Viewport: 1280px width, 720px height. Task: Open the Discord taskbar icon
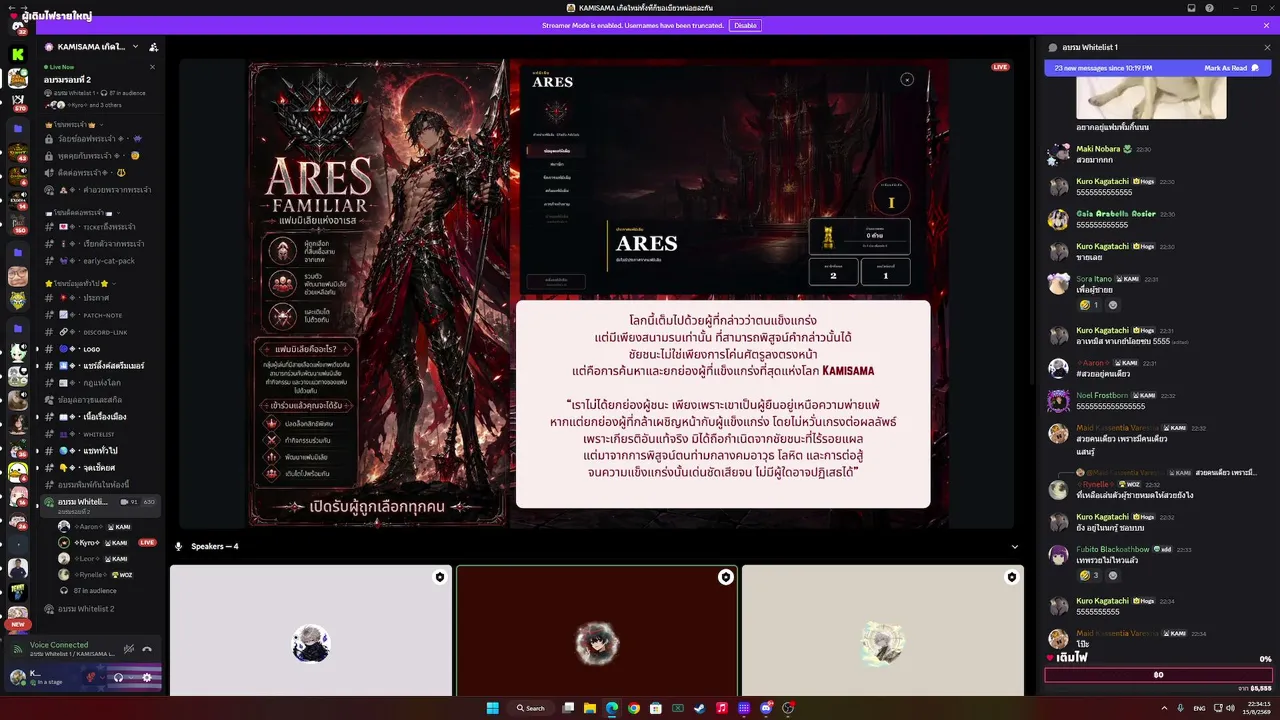coord(766,708)
